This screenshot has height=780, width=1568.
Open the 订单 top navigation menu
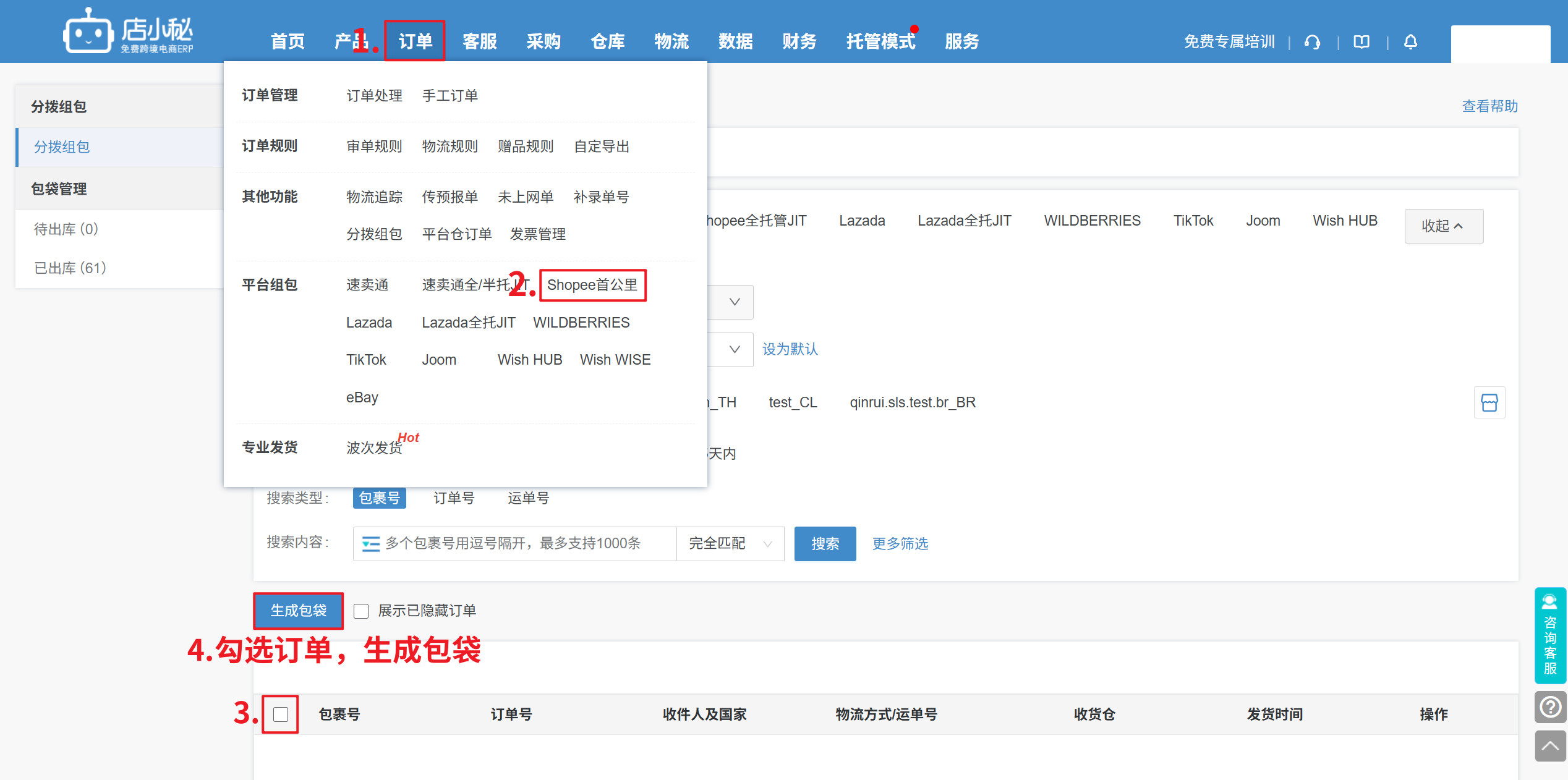click(415, 41)
